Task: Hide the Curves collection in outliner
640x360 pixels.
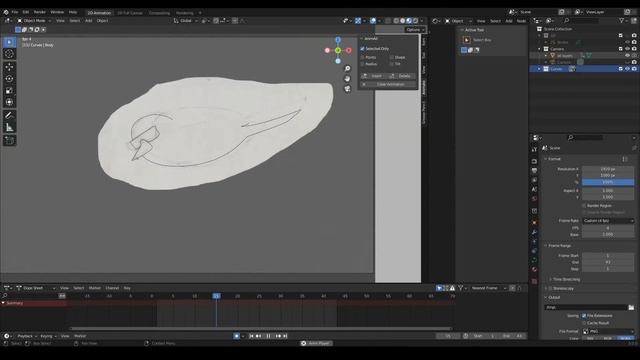Action: (x=627, y=69)
